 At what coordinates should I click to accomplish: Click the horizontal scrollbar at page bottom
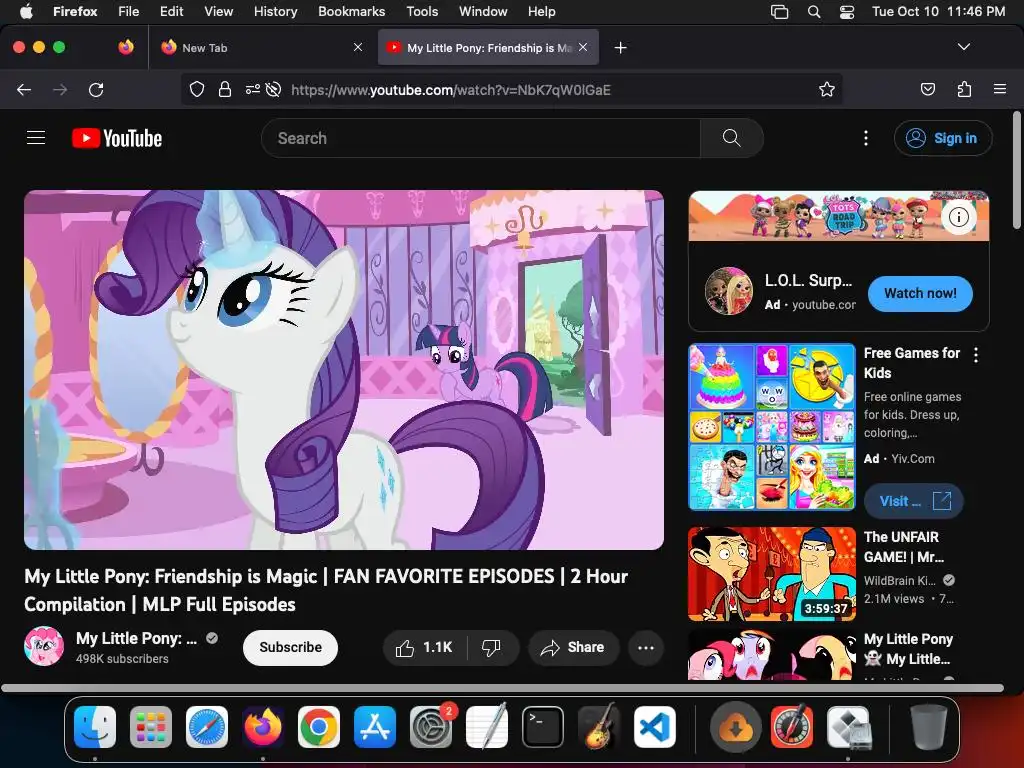click(502, 688)
